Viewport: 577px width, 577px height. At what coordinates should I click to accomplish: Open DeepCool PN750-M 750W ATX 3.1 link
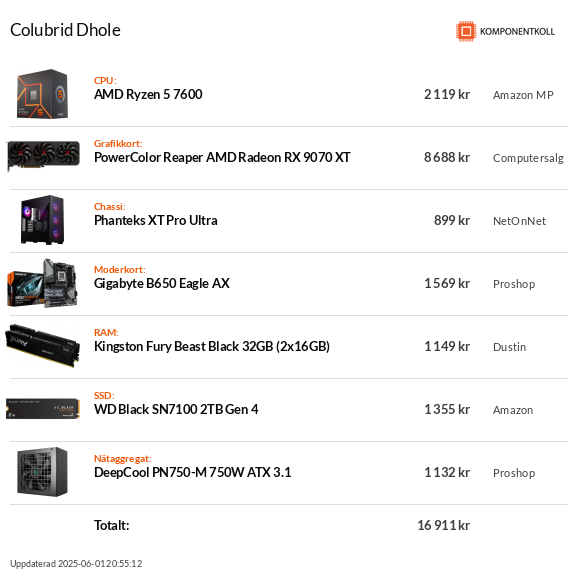click(192, 472)
